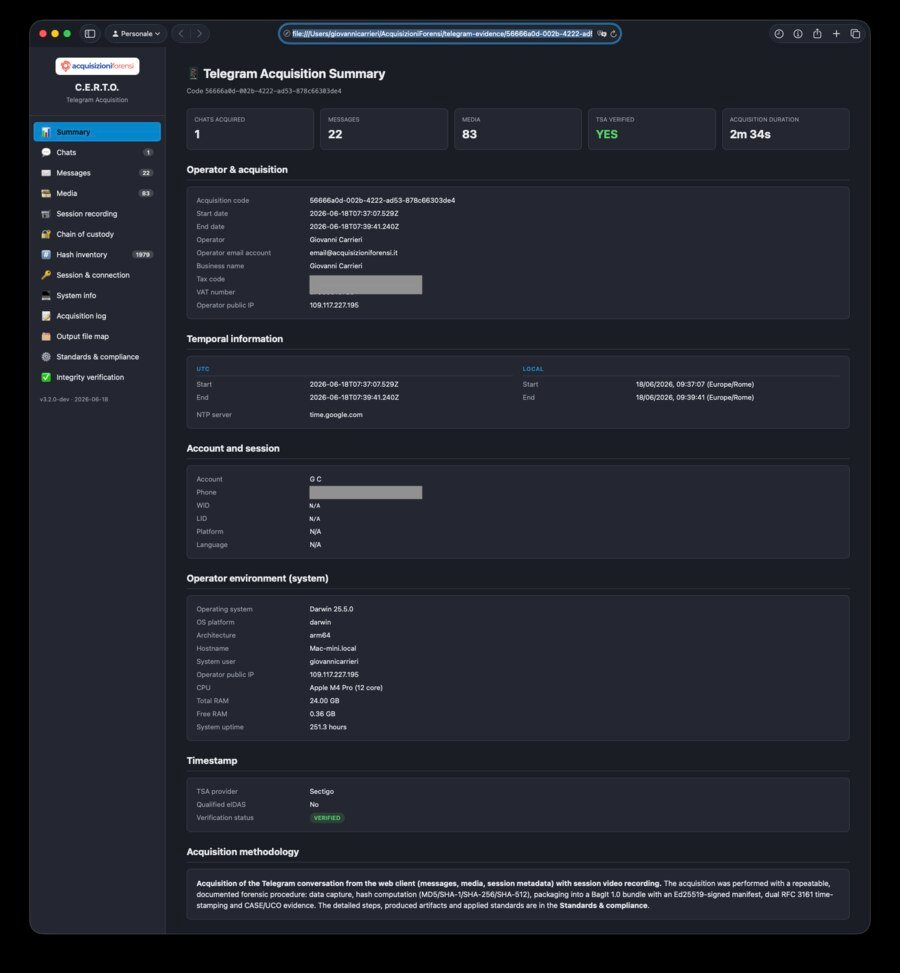Click the email@acquisizioniforensi.it value
900x973 pixels.
[x=354, y=253]
